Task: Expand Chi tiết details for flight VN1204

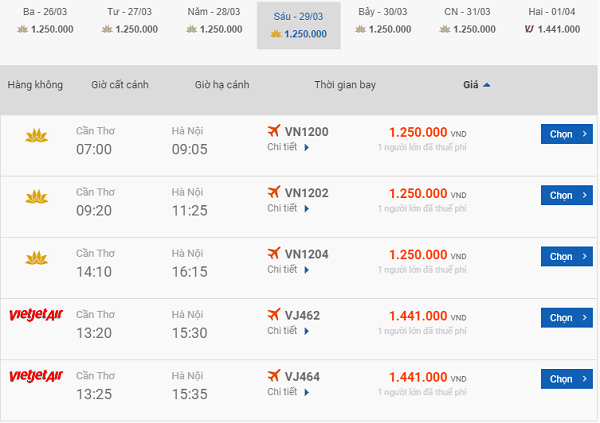Action: pos(288,270)
